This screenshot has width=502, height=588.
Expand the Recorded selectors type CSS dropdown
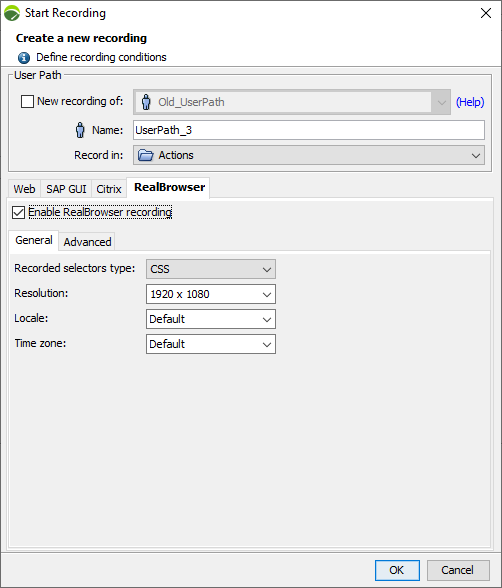click(x=211, y=269)
